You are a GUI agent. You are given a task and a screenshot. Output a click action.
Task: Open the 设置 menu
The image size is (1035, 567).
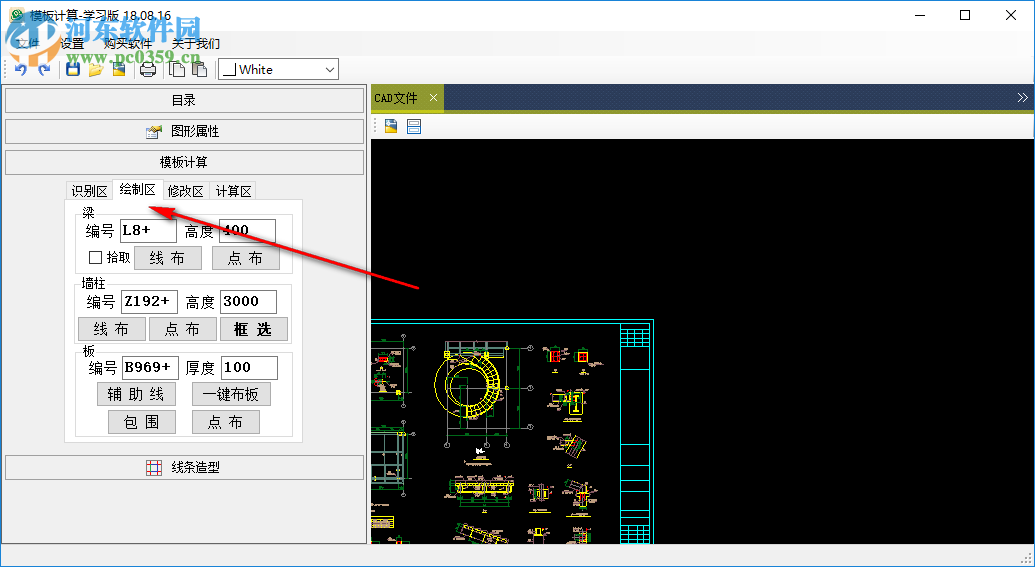pos(72,44)
